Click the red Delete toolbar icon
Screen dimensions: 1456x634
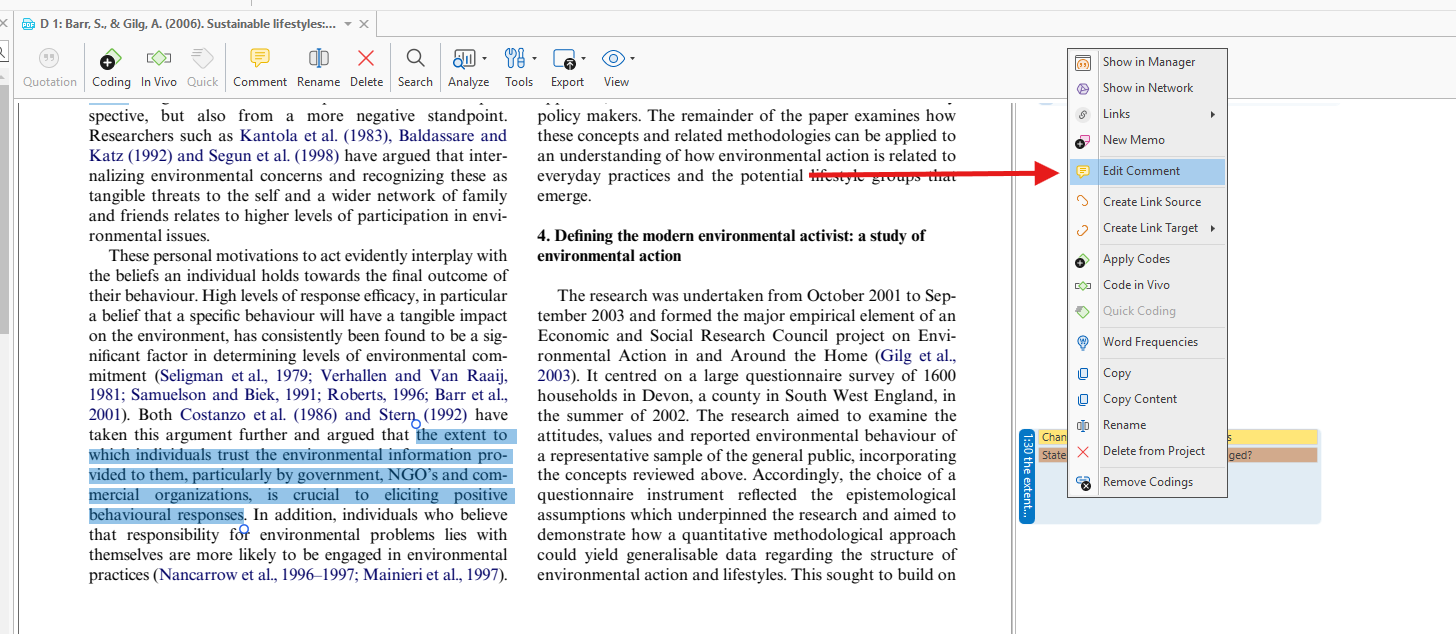[366, 59]
